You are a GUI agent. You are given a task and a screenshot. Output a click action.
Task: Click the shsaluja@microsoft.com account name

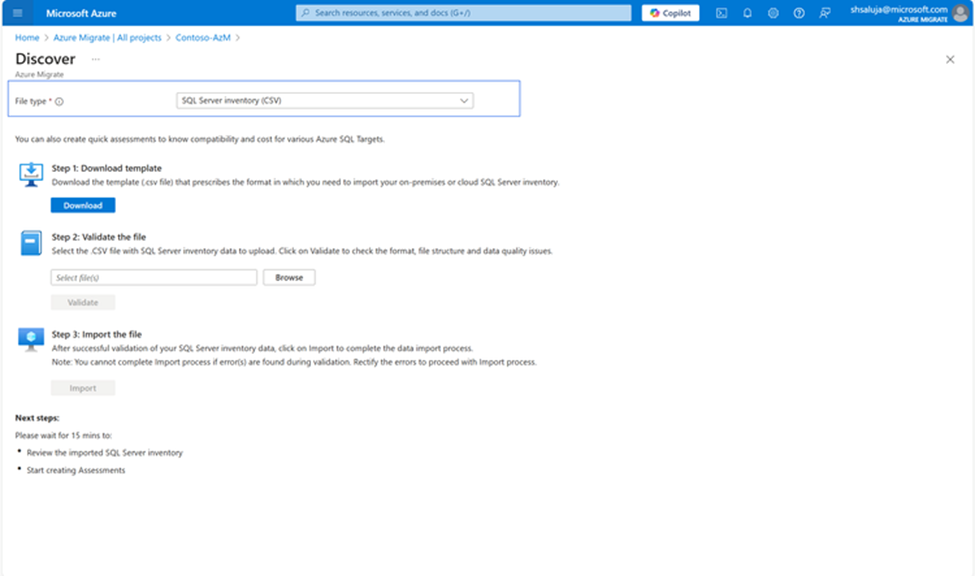tap(899, 9)
